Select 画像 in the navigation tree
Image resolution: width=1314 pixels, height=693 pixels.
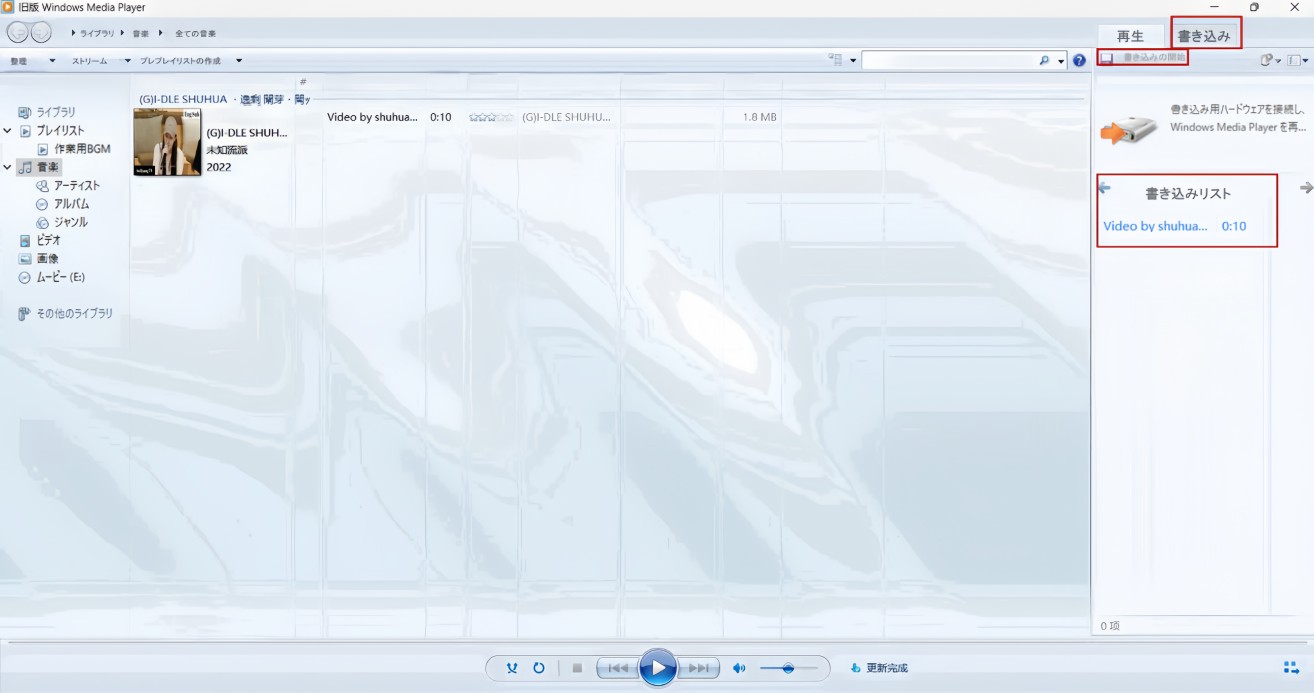click(47, 258)
